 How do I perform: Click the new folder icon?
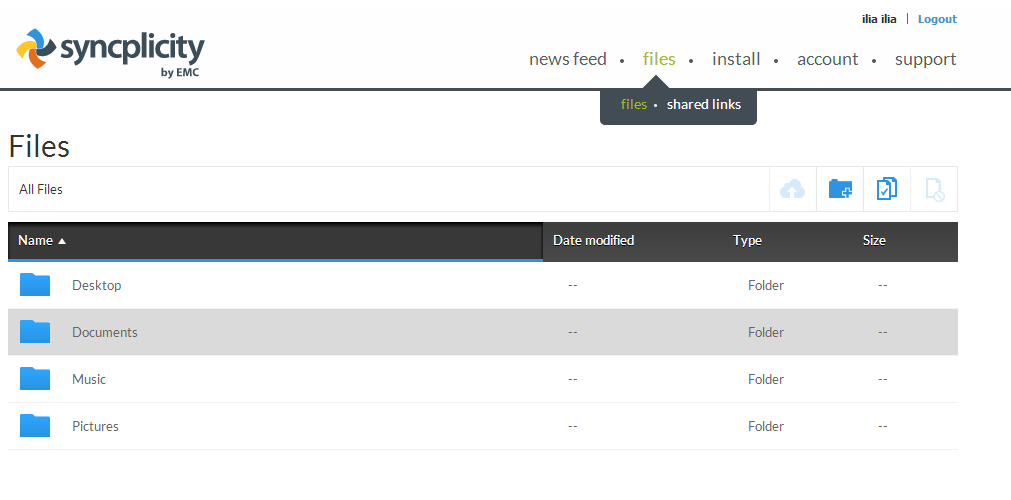pyautogui.click(x=840, y=189)
